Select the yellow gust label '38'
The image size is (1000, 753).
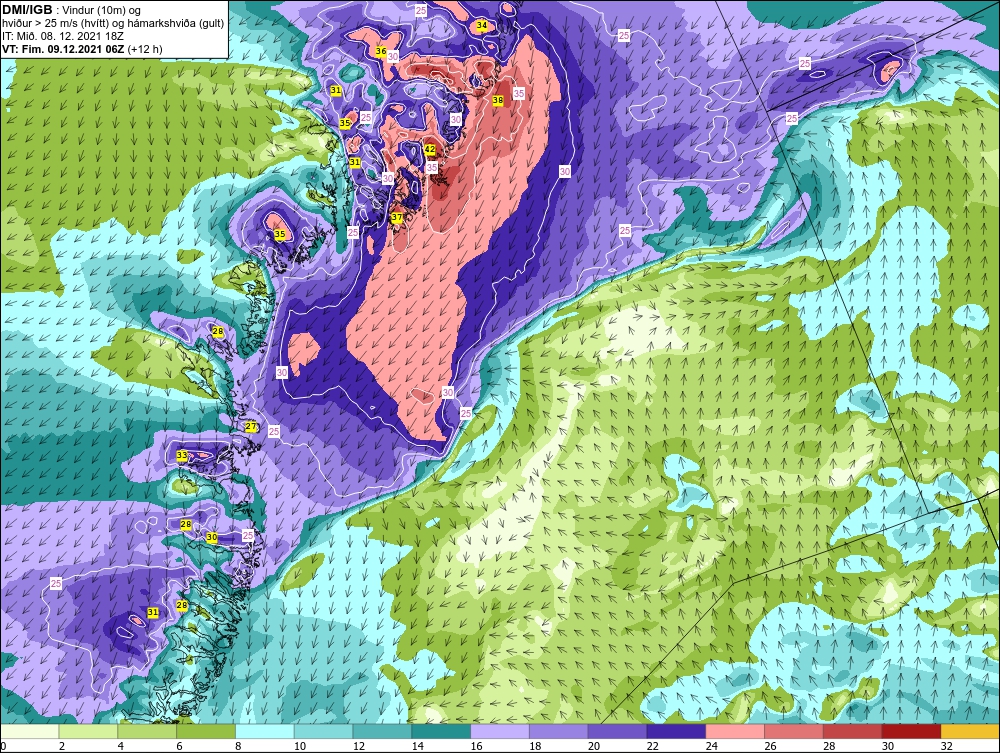point(498,100)
